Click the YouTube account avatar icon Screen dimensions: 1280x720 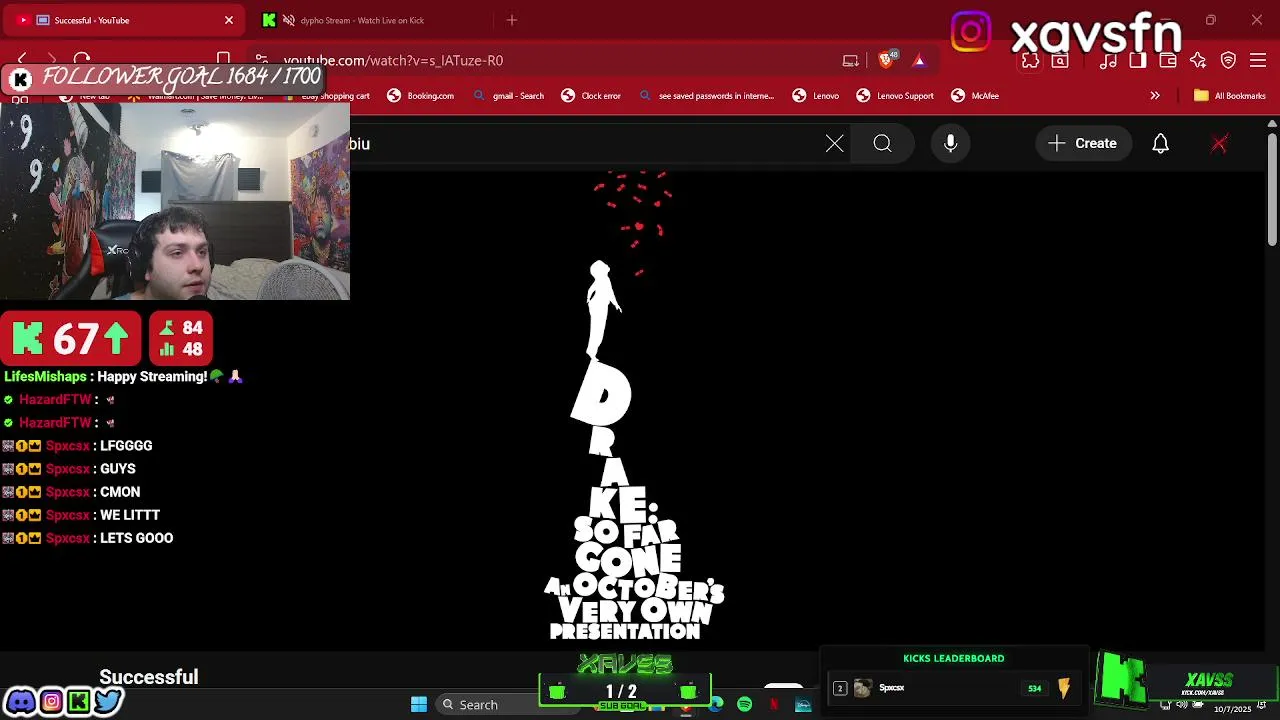[x=1219, y=143]
